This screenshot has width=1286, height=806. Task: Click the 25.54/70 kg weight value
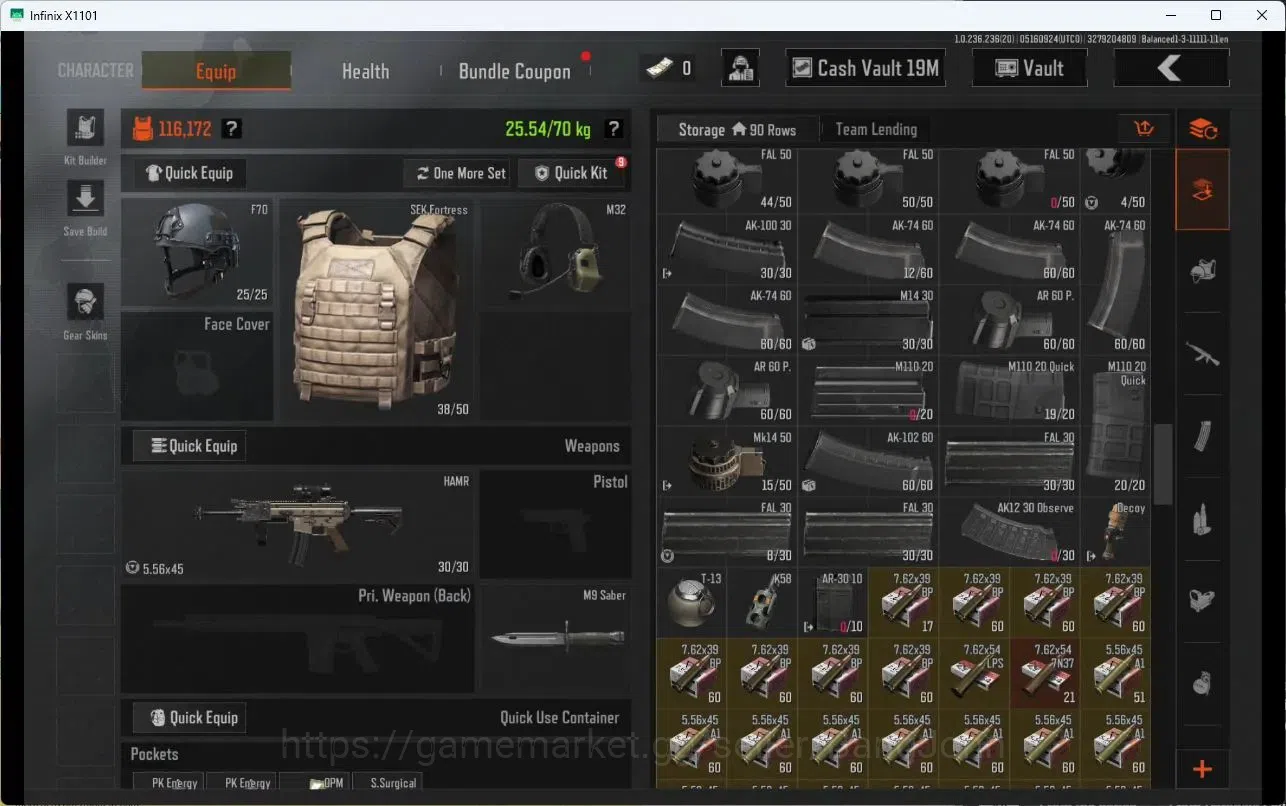coord(548,129)
